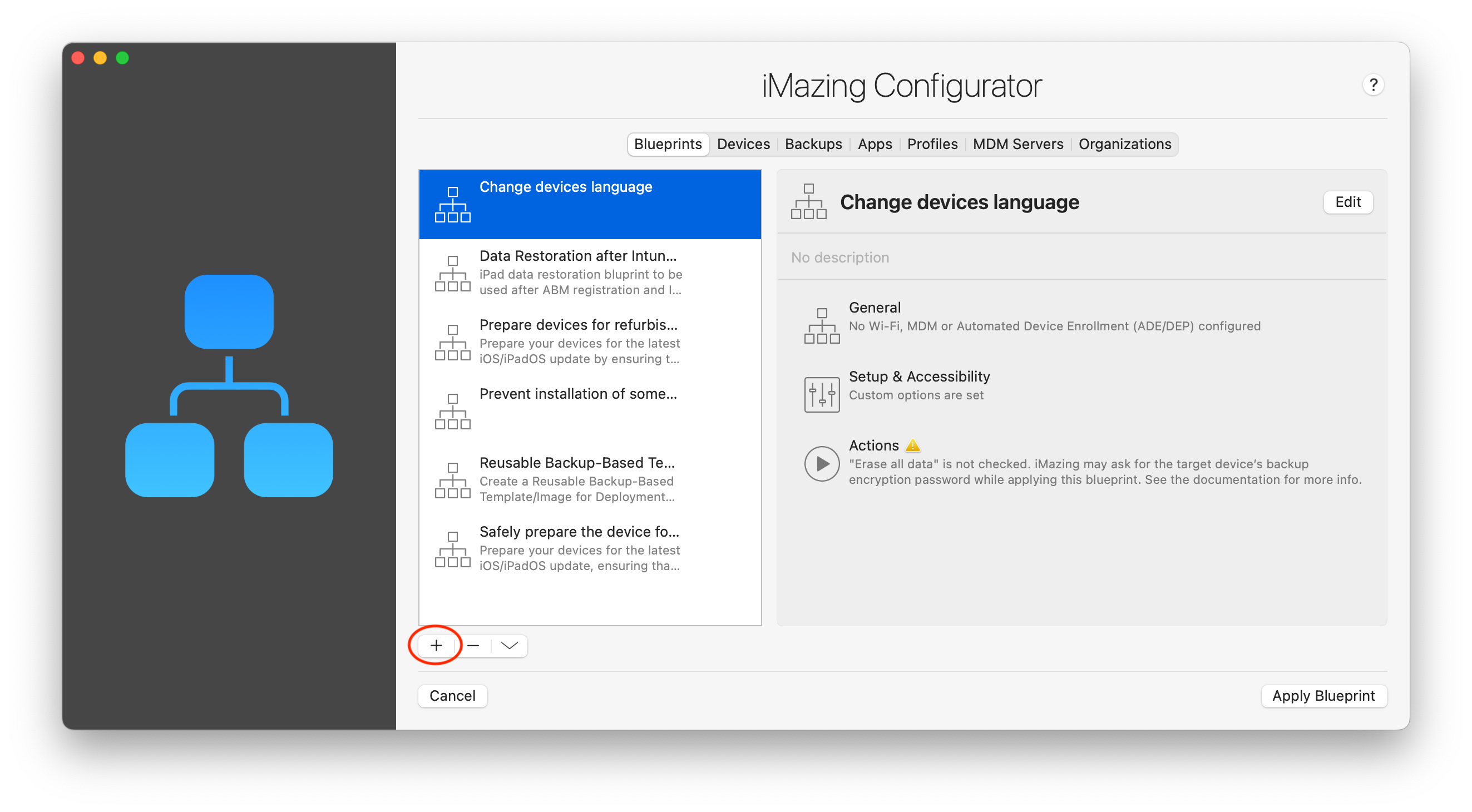Image resolution: width=1472 pixels, height=812 pixels.
Task: Click the yellow minimize window button
Action: coord(100,58)
